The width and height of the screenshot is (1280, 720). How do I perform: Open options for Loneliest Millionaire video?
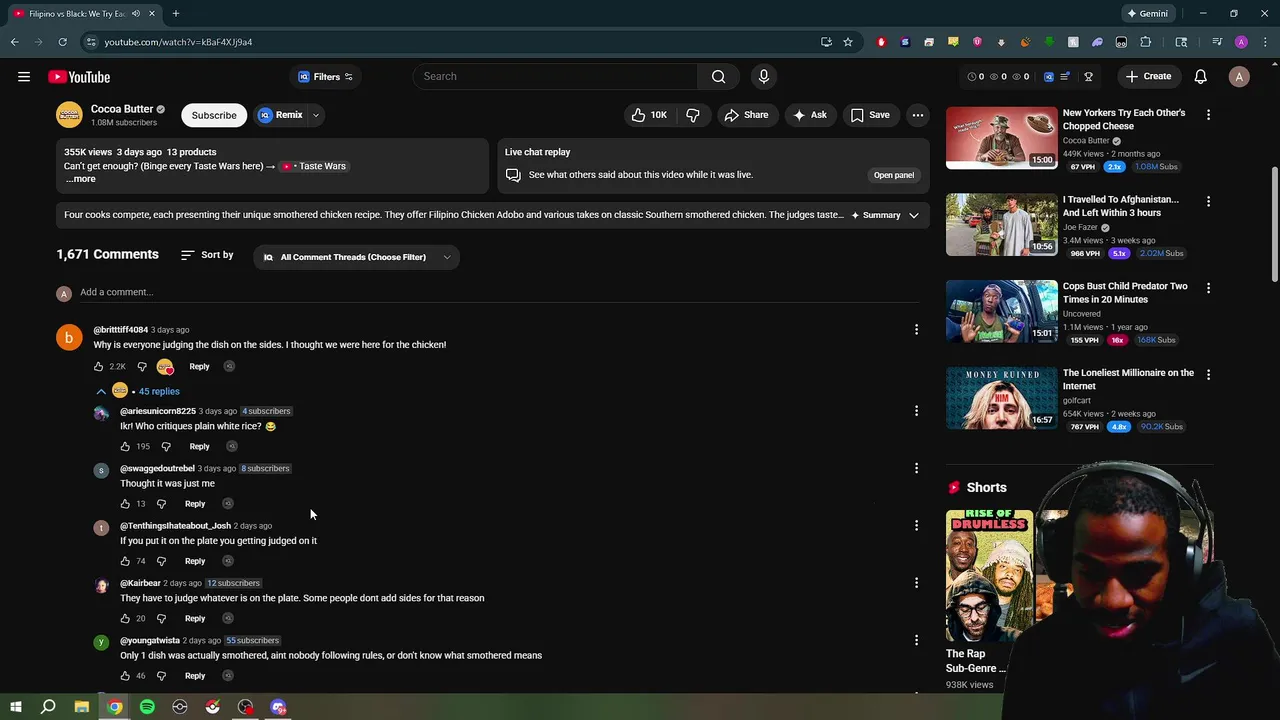[1208, 374]
